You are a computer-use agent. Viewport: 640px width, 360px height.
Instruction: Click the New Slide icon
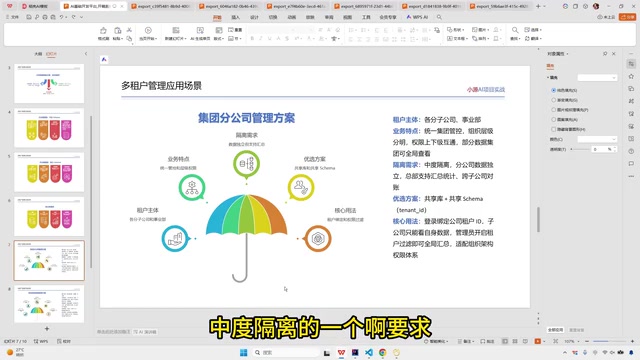(176, 31)
